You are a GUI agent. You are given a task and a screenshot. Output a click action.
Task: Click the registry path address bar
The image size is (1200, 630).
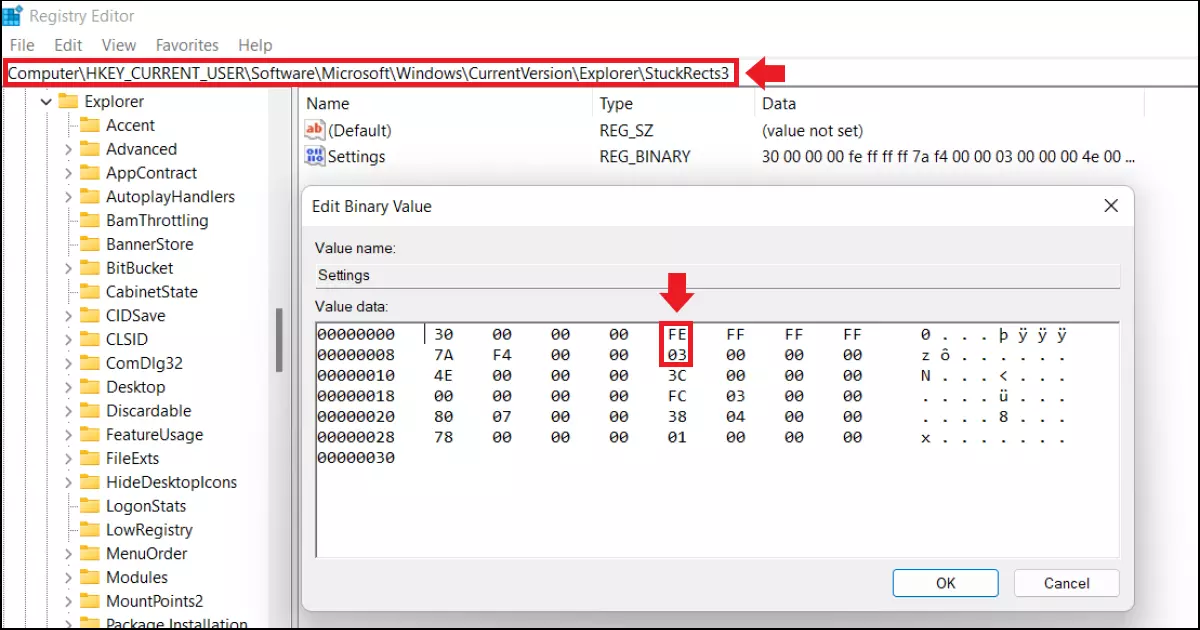click(x=372, y=73)
